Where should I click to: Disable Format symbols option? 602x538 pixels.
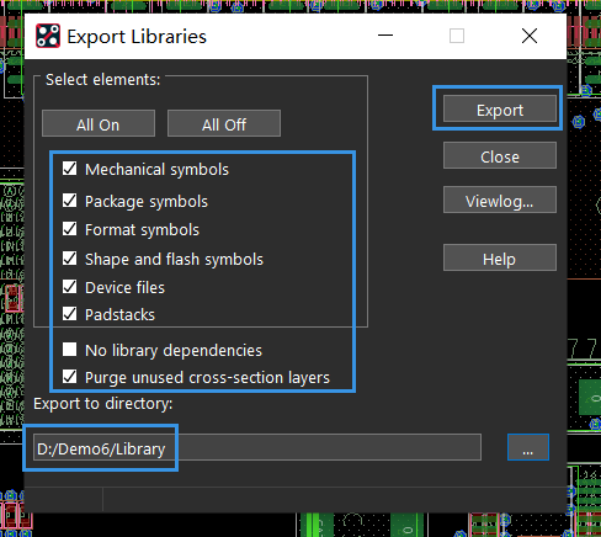[70, 229]
